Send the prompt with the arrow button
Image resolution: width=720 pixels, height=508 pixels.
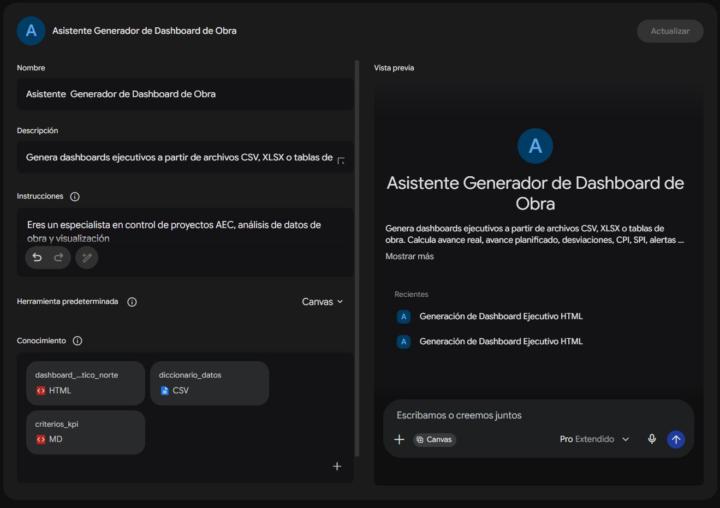675,440
